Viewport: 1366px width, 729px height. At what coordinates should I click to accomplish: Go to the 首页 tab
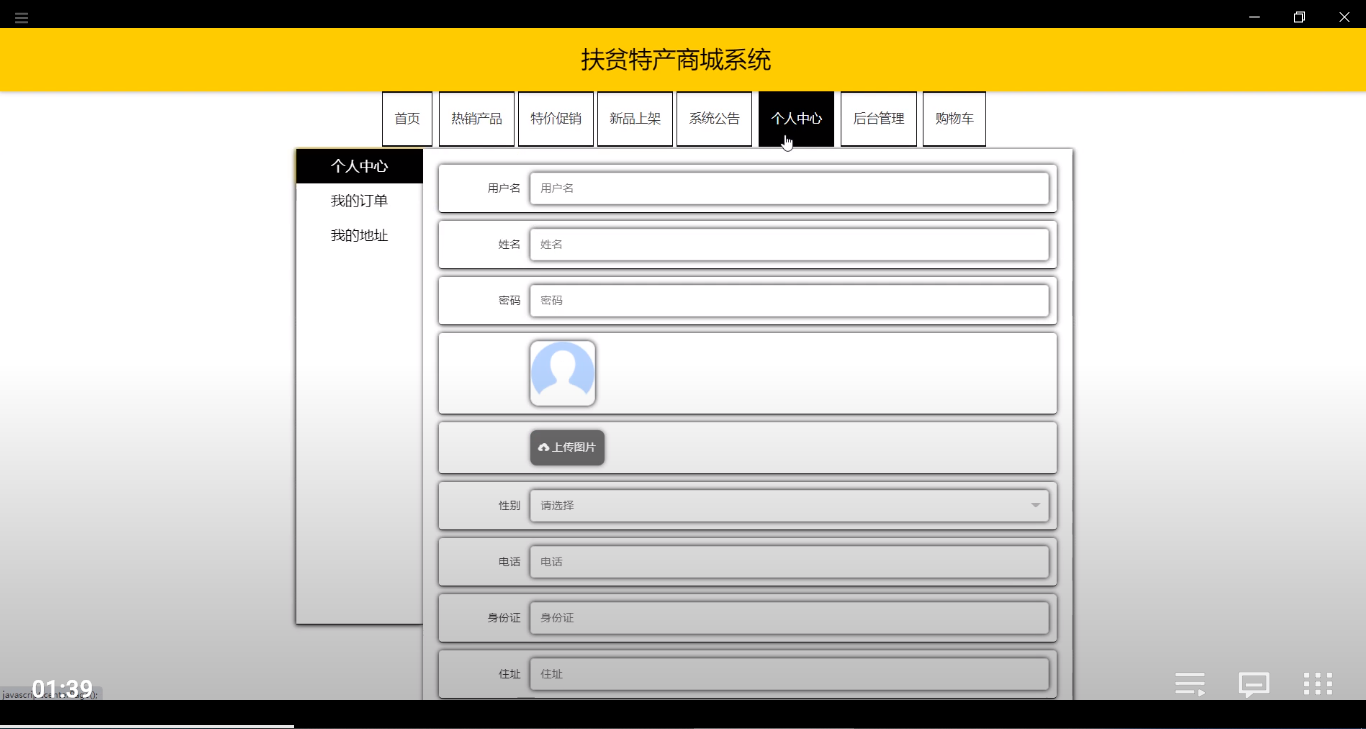coord(407,119)
